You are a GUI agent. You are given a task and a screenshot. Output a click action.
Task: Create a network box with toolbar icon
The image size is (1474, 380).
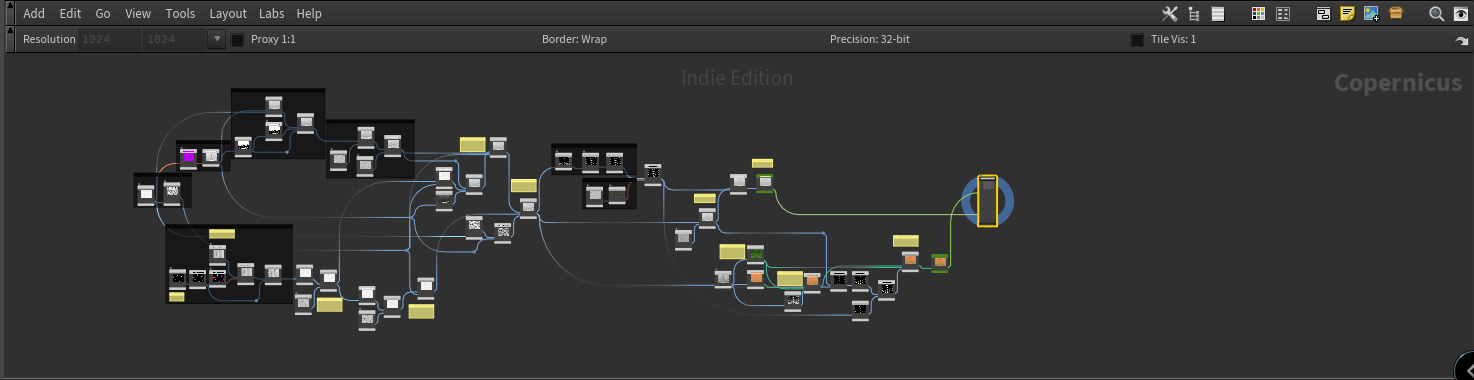click(1323, 14)
